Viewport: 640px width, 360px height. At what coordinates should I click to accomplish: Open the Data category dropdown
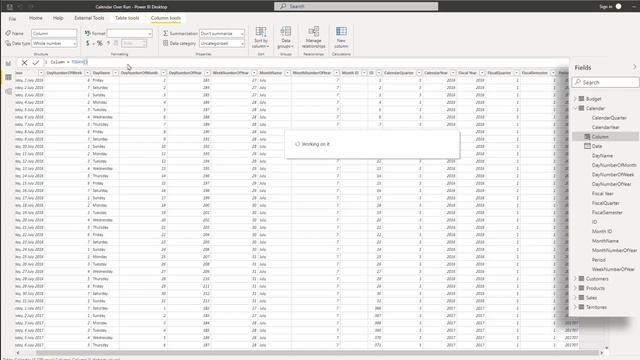[x=222, y=43]
